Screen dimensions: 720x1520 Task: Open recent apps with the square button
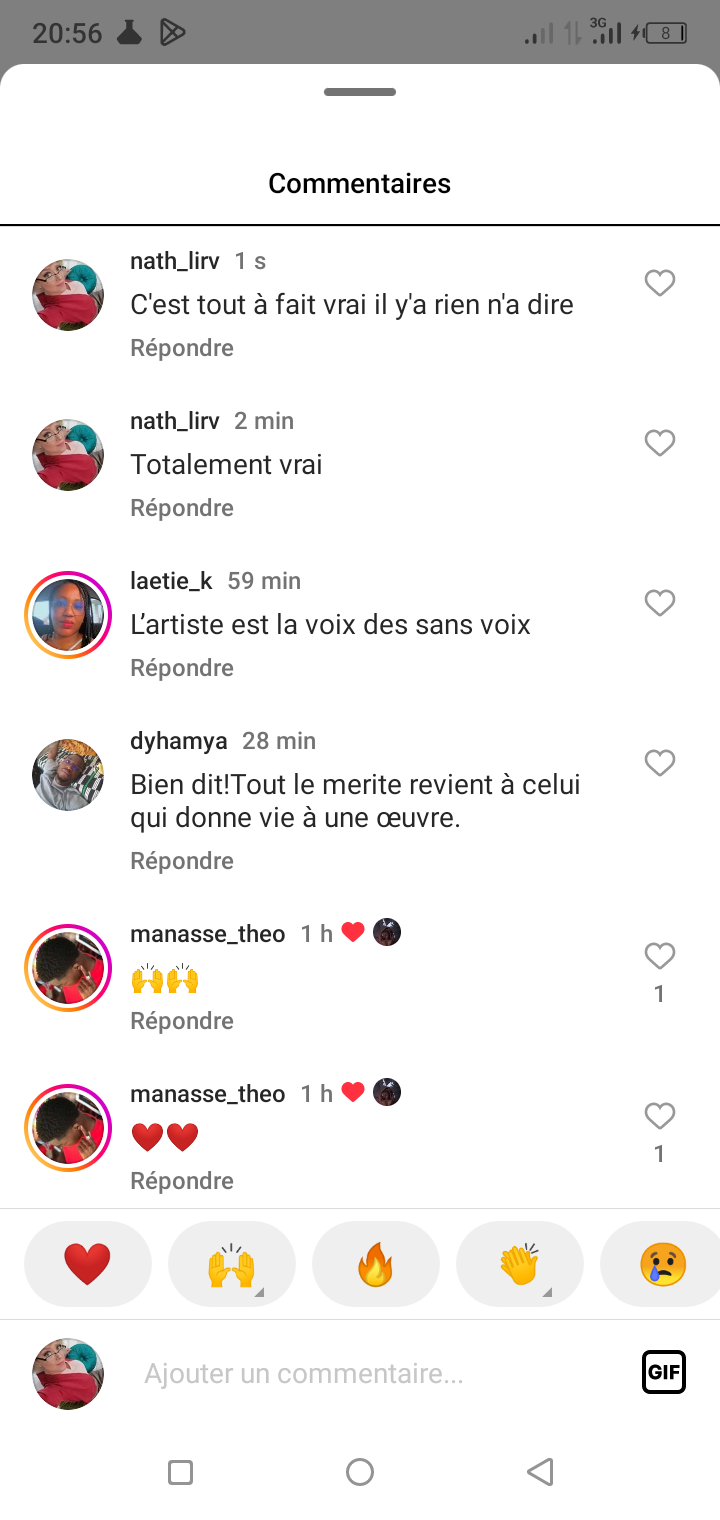pyautogui.click(x=180, y=1472)
